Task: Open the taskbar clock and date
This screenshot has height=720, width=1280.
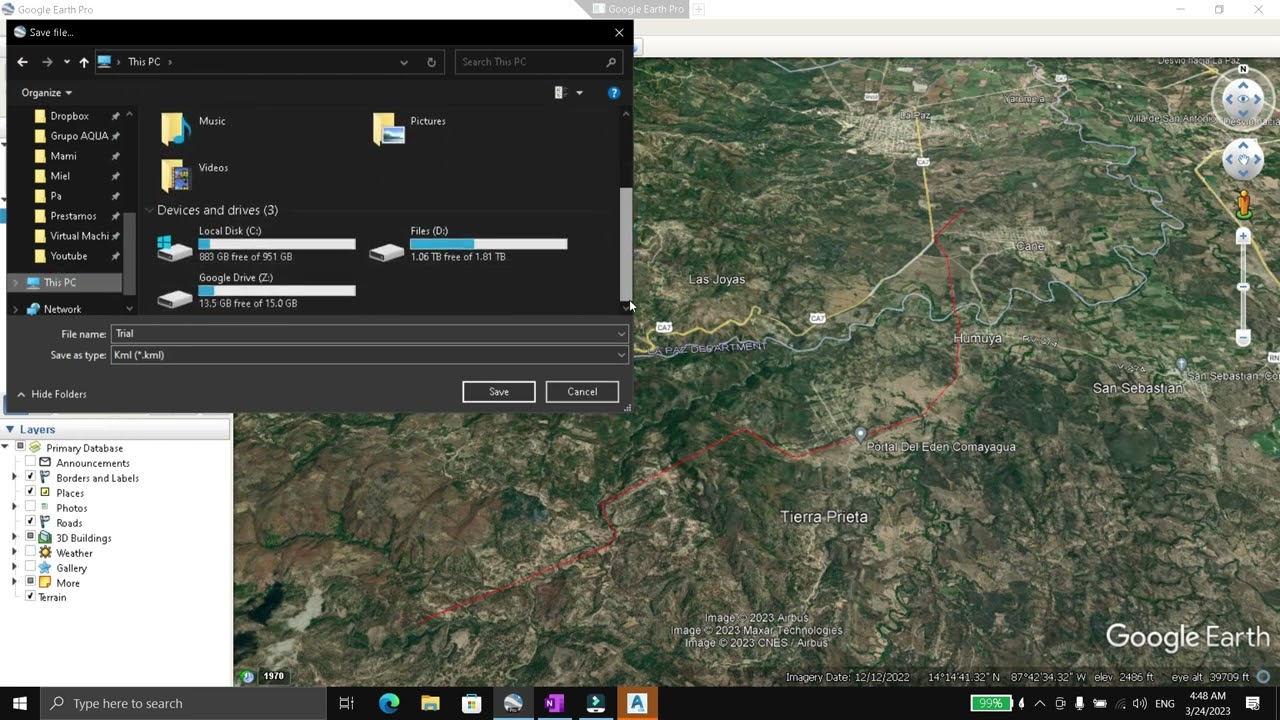Action: [x=1210, y=703]
